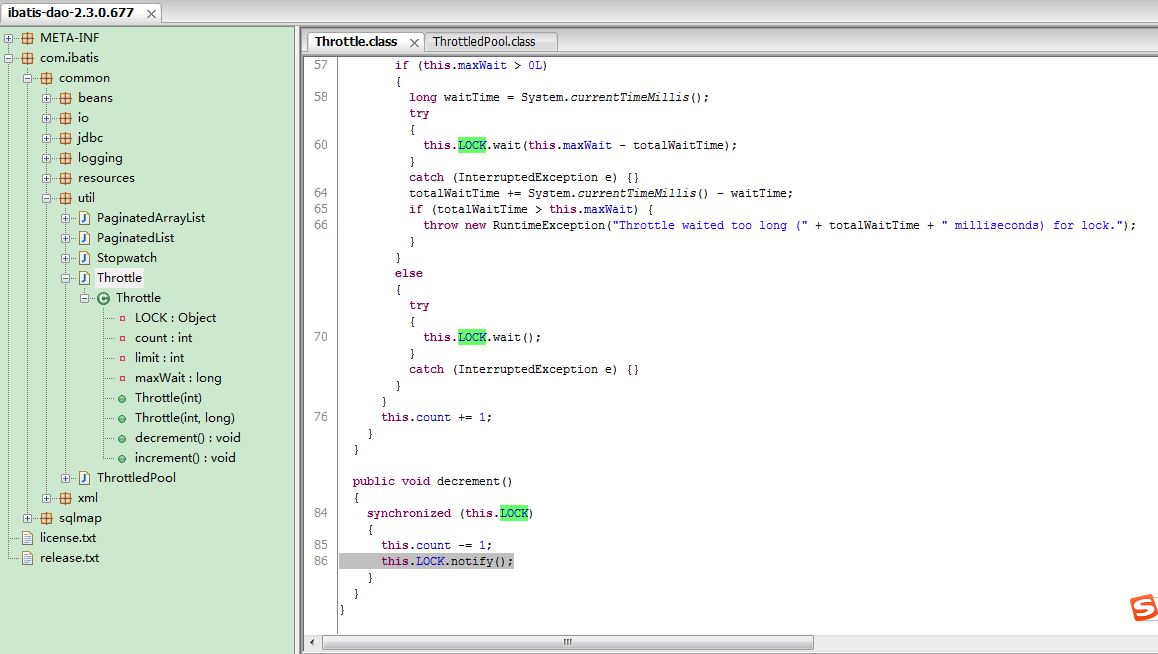The height and width of the screenshot is (654, 1158).
Task: Click the Sogou input method icon
Action: [1144, 607]
